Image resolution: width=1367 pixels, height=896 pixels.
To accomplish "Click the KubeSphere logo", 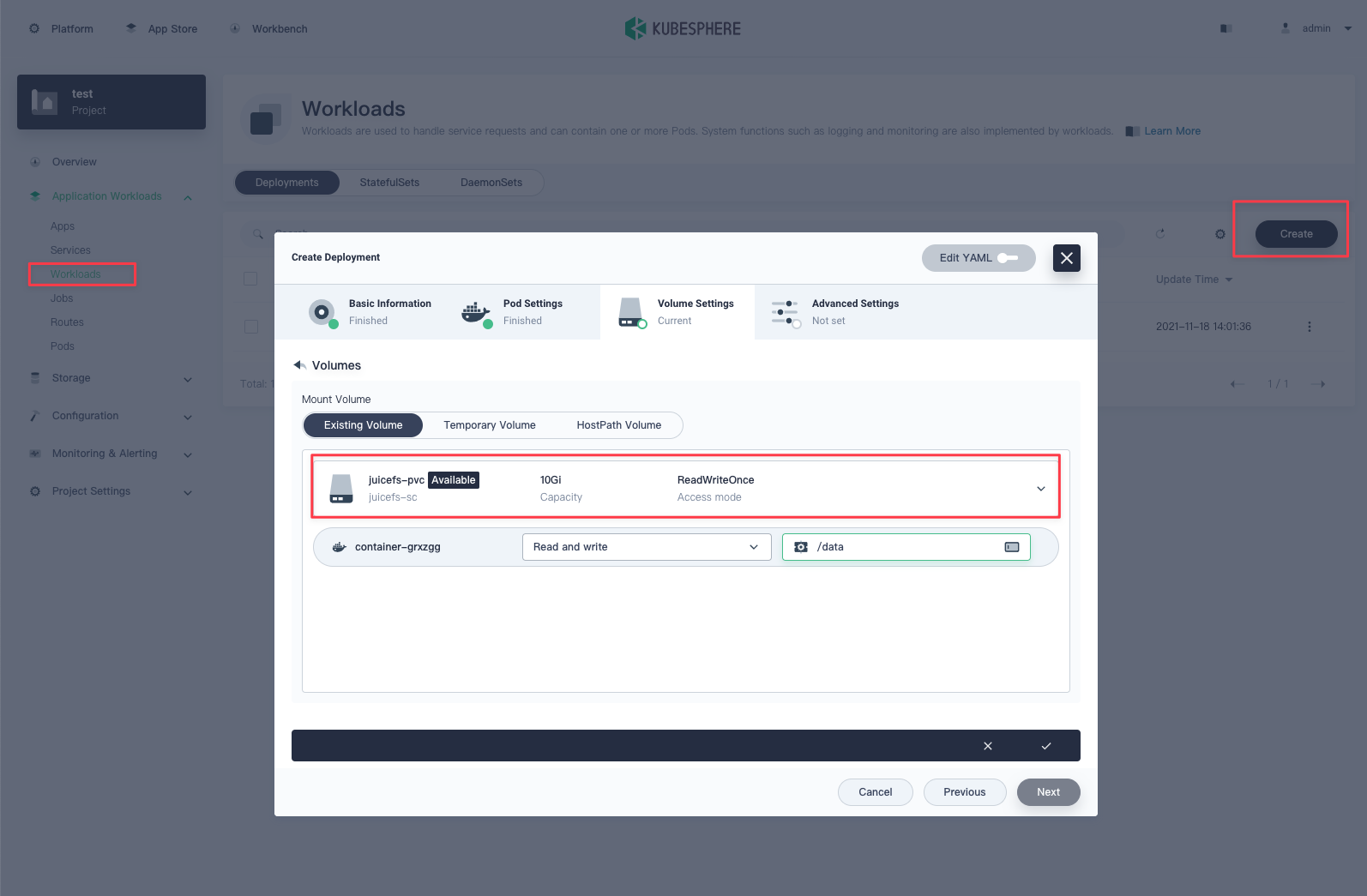I will [x=683, y=28].
